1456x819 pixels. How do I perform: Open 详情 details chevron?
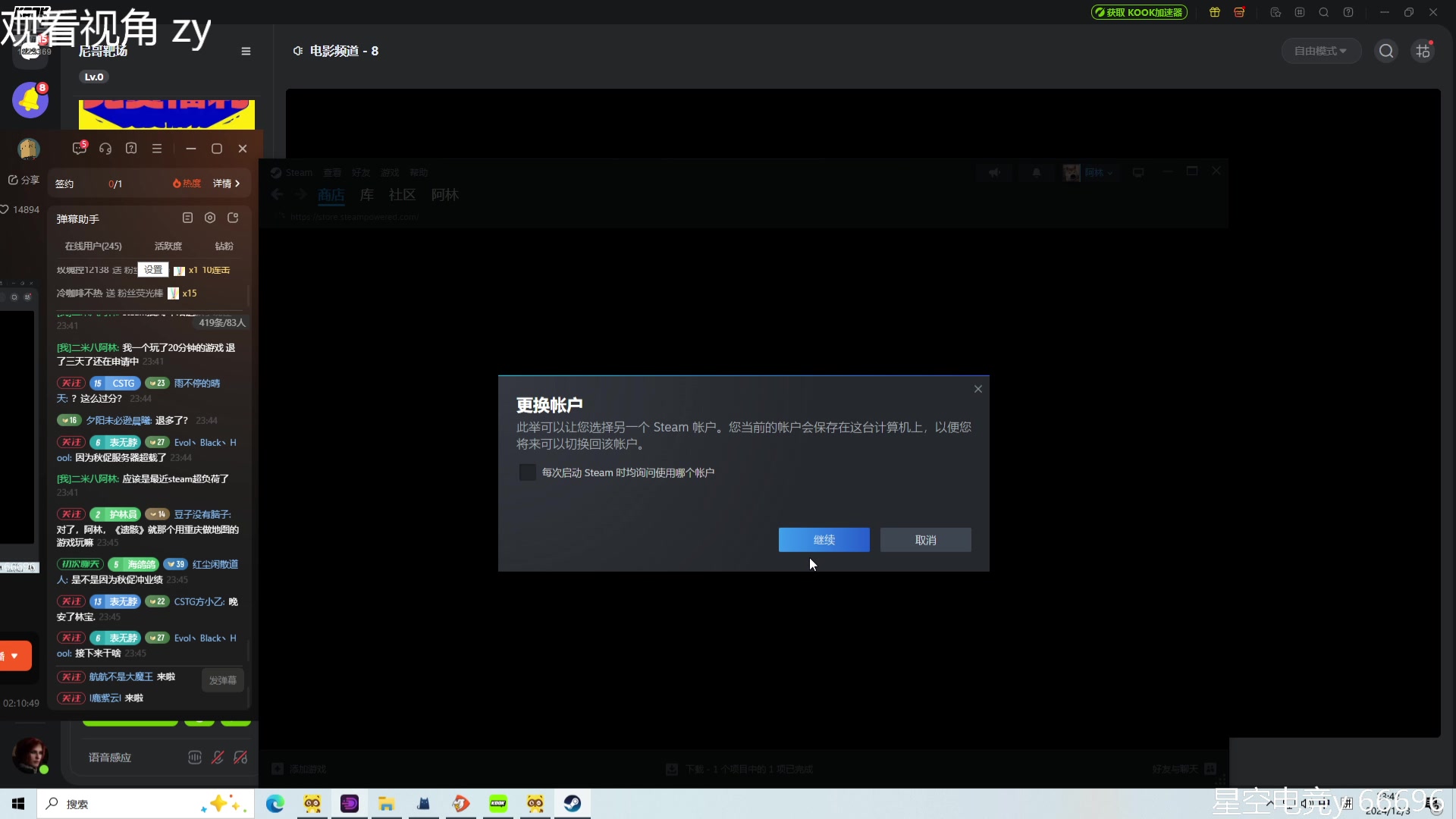click(227, 184)
